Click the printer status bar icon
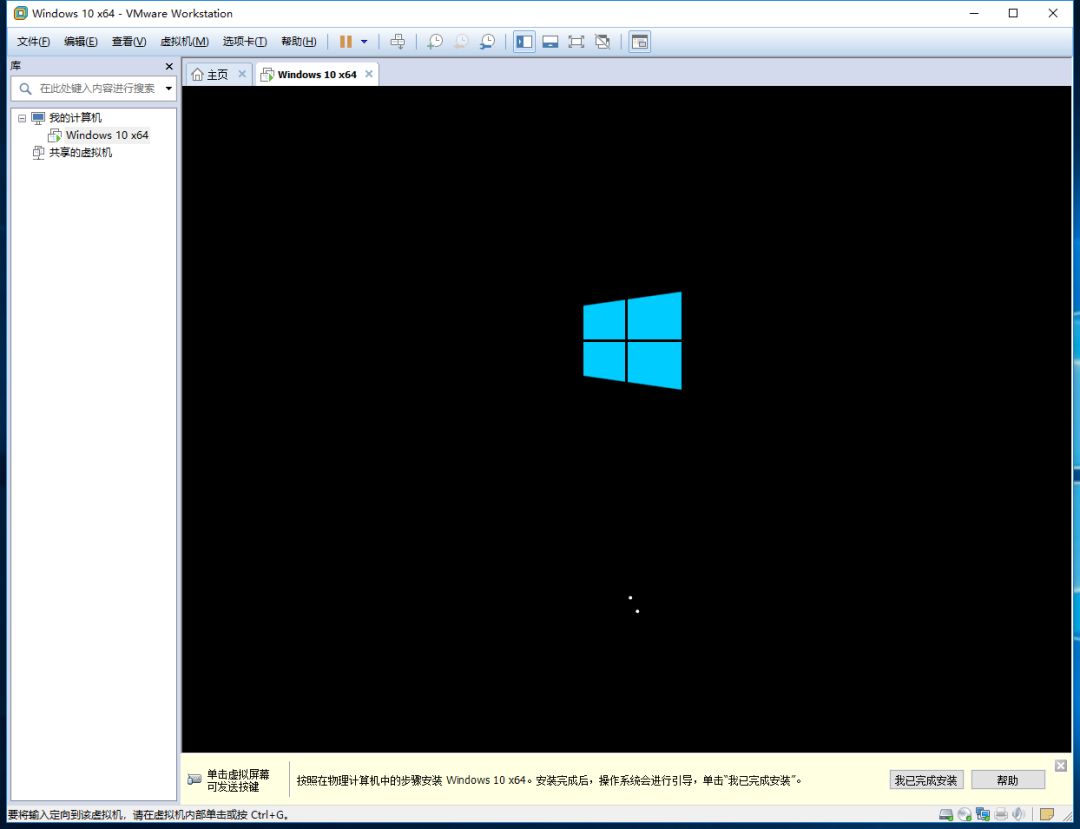 (1001, 815)
